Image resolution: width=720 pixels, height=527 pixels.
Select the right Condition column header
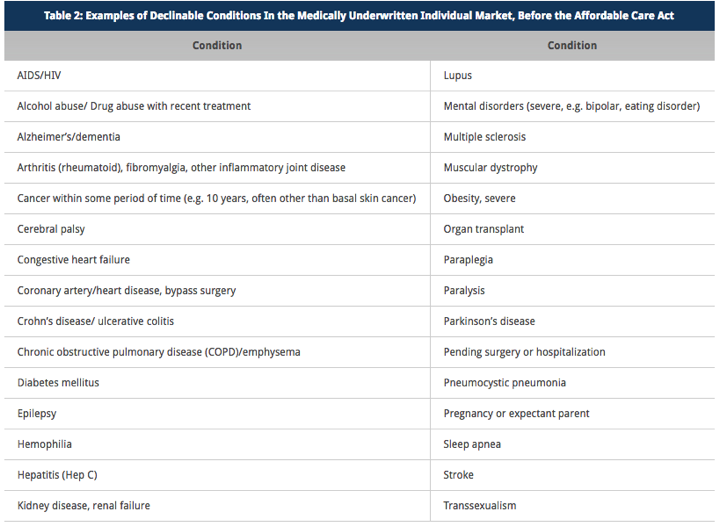(x=572, y=45)
